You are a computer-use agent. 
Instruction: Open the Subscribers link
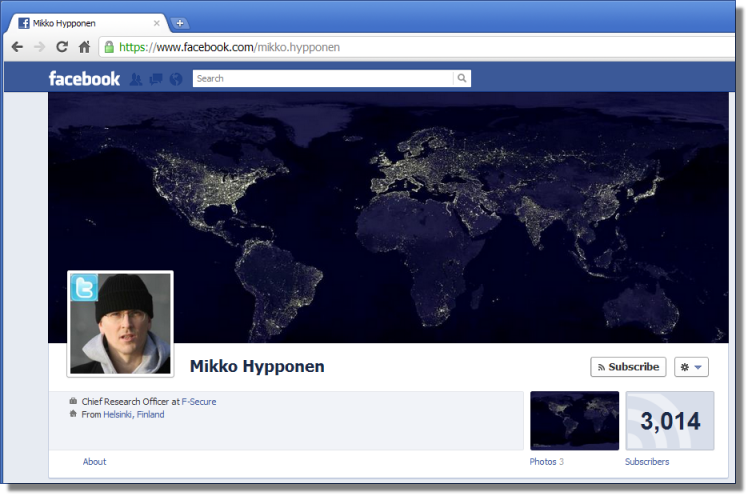647,462
